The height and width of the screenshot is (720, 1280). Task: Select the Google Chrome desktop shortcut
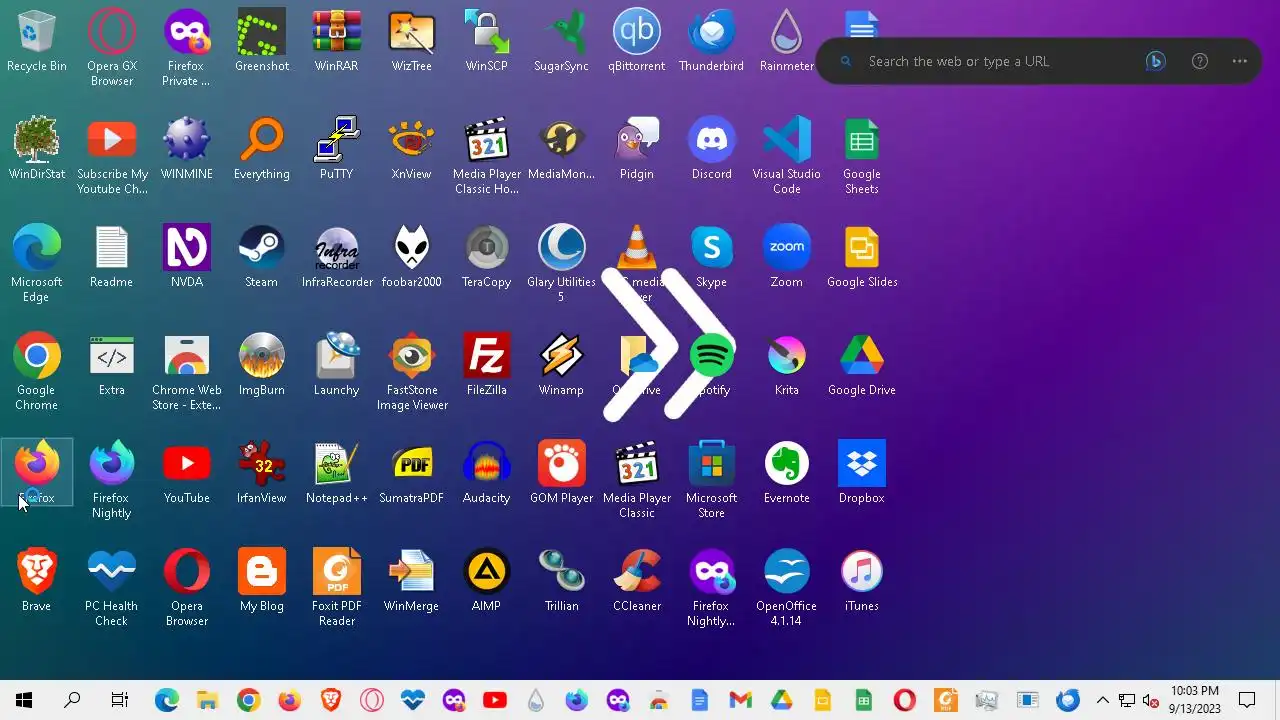coord(36,372)
